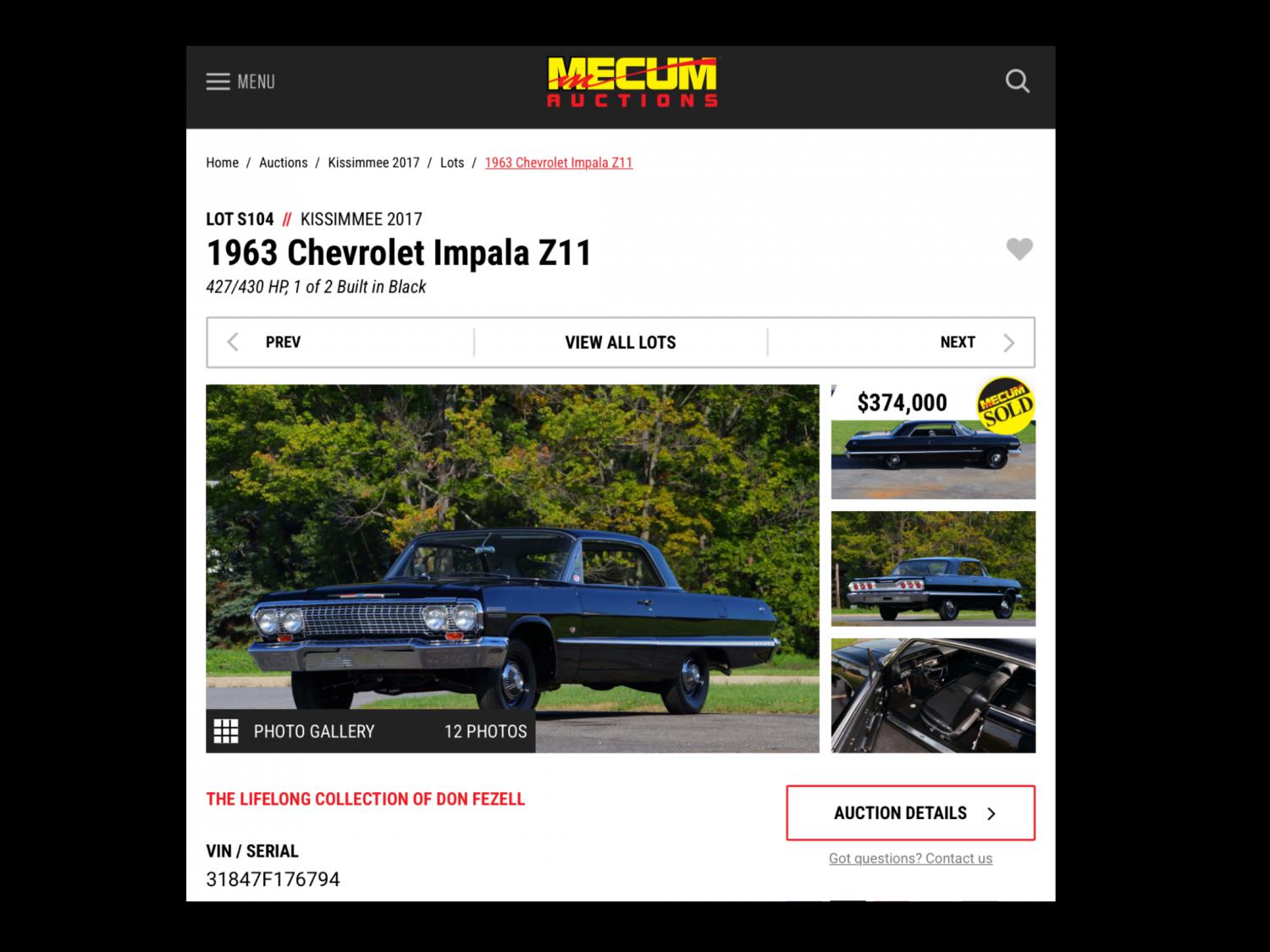This screenshot has height=952, width=1270.
Task: Open the hamburger MENU icon
Action: [218, 81]
